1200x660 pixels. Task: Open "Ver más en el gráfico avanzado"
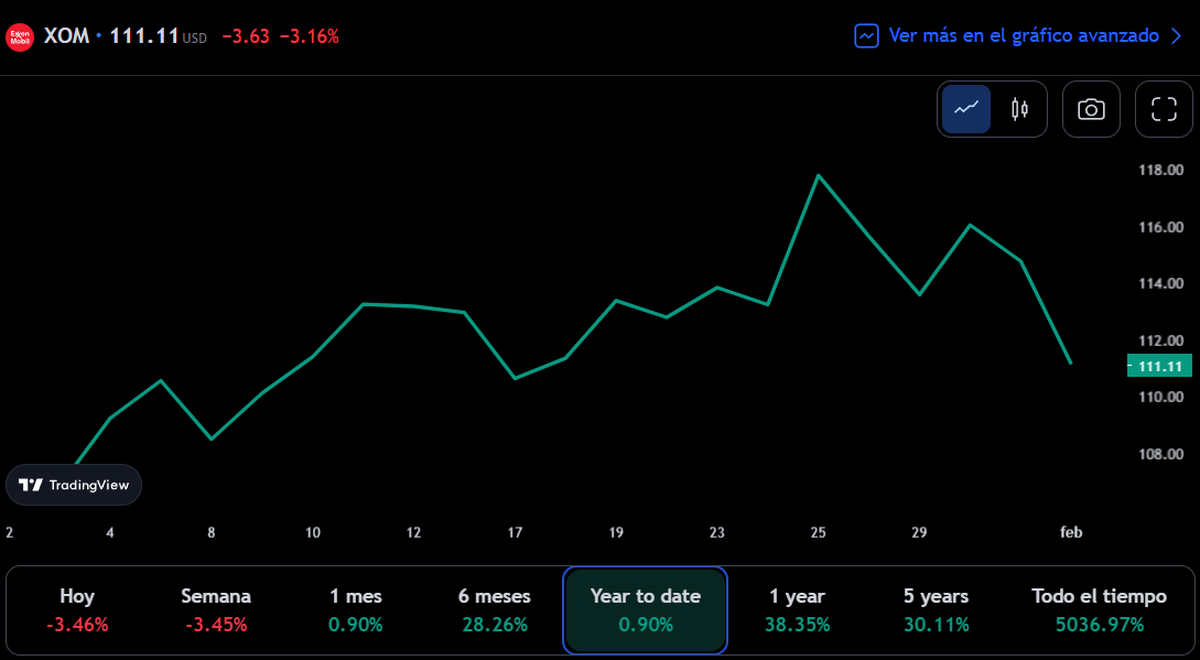click(x=1023, y=35)
